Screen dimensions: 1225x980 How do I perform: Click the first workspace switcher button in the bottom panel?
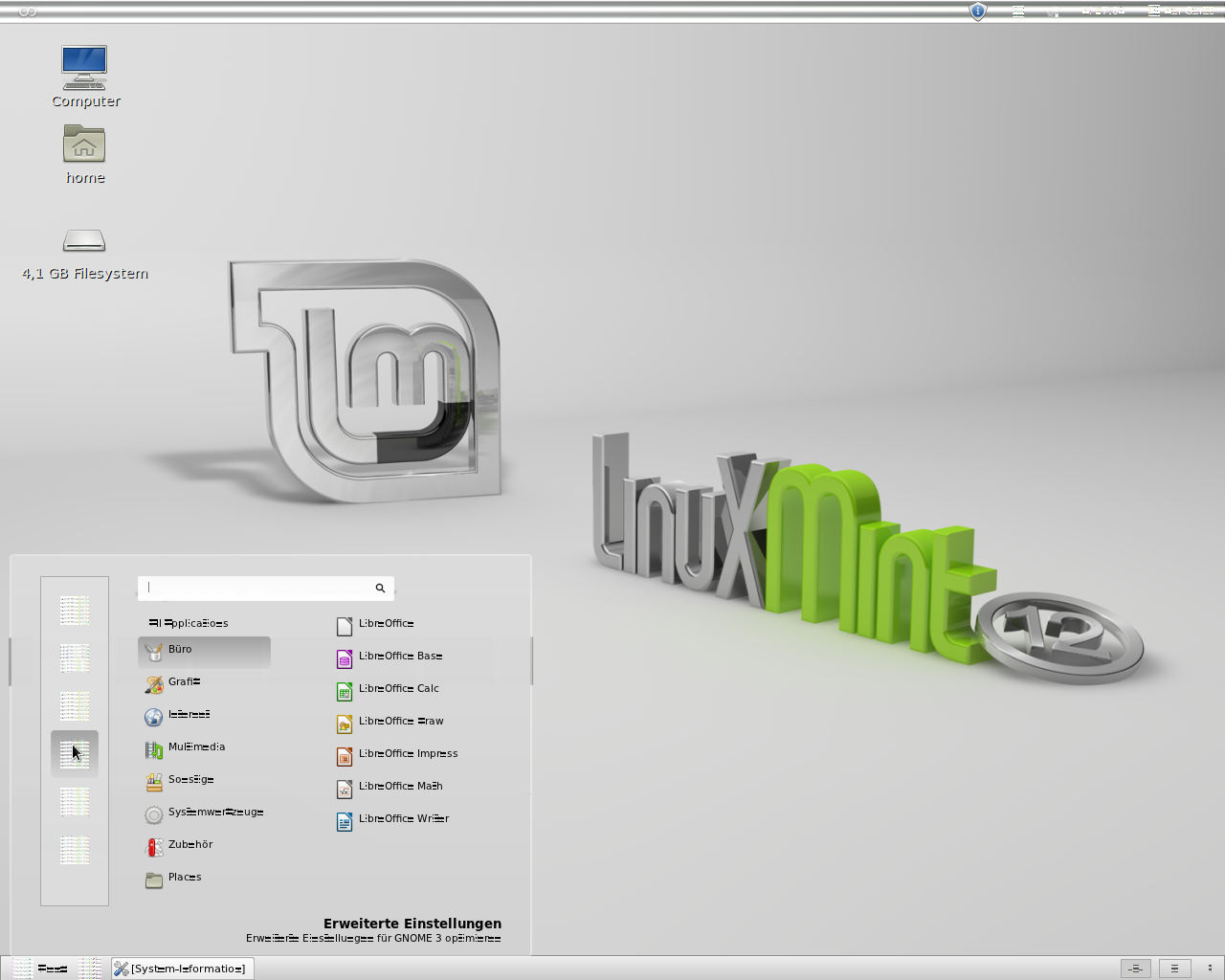click(x=1136, y=969)
